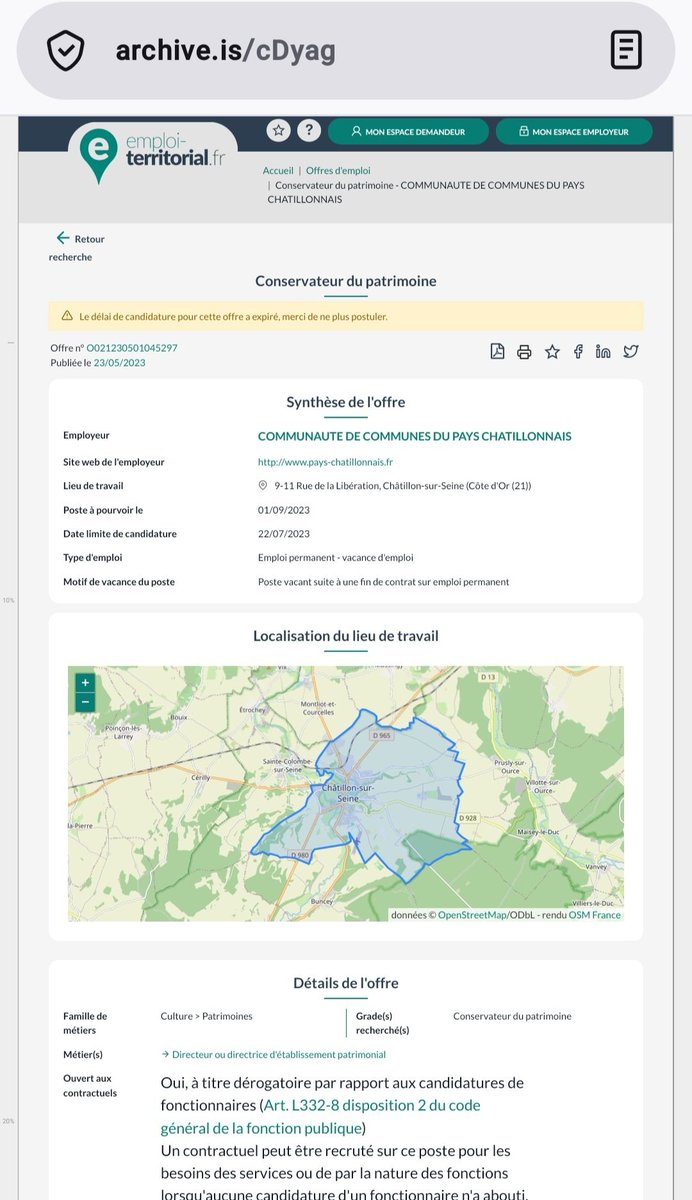Download the offer as PDF icon
This screenshot has width=692, height=1200.
[x=497, y=351]
